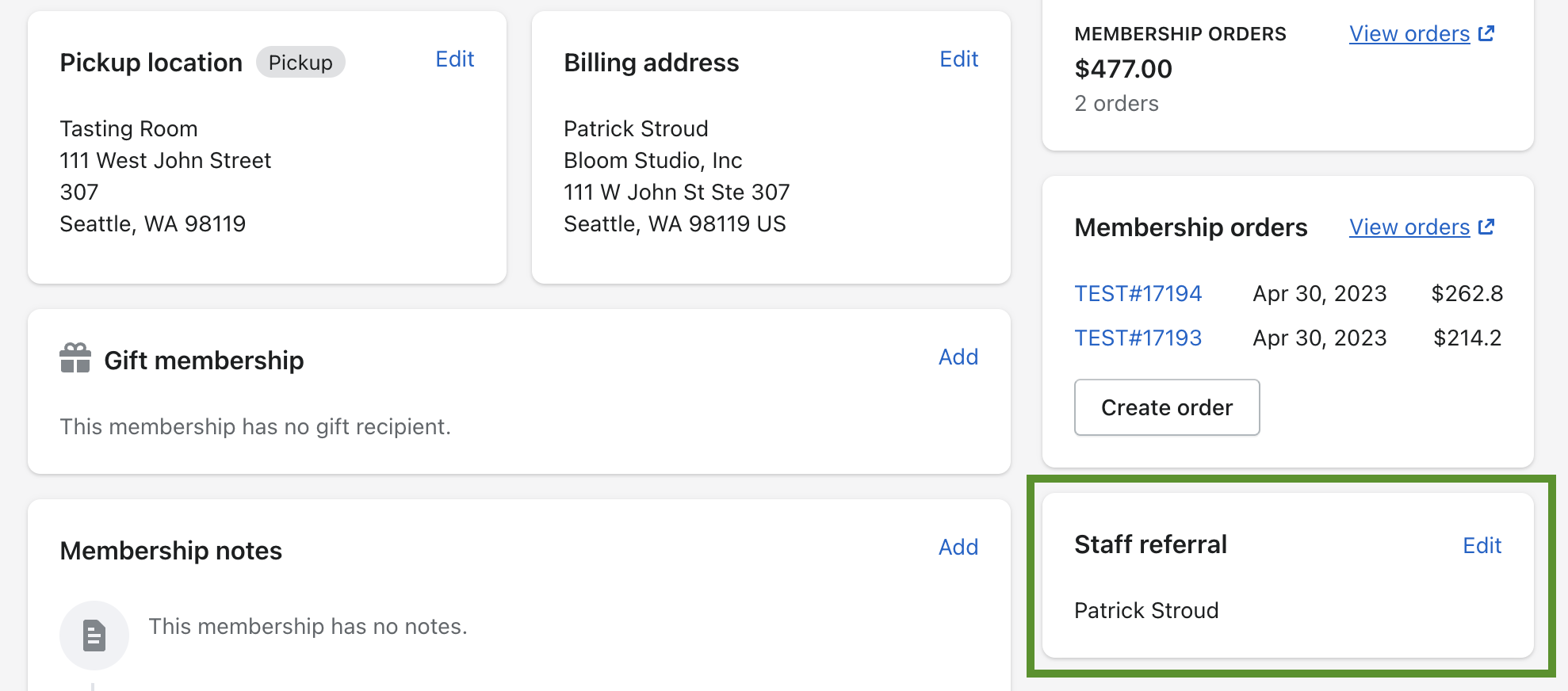
Task: Click external-link icon in Membership orders card
Action: (1486, 227)
